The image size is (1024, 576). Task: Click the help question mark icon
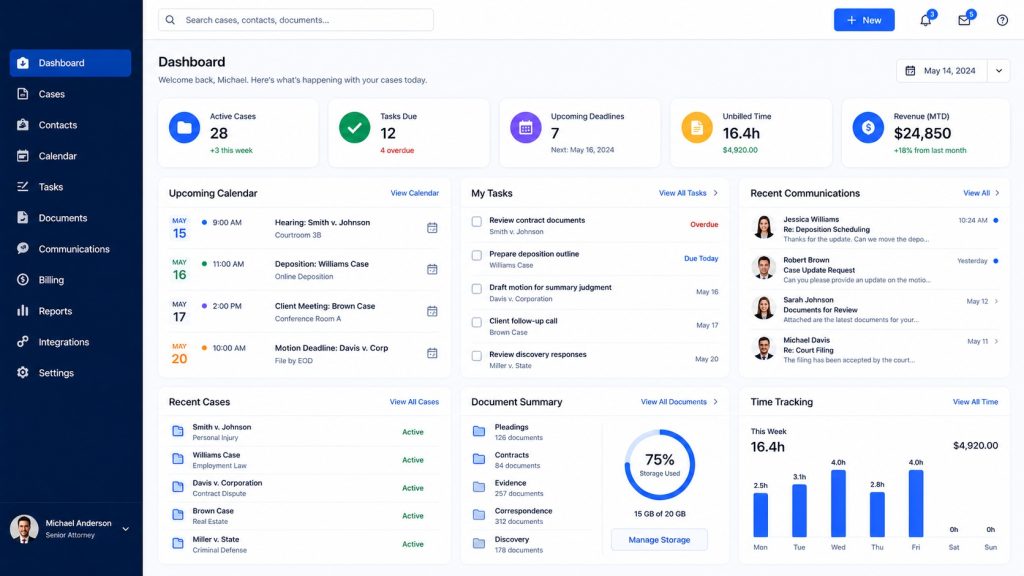(1002, 20)
